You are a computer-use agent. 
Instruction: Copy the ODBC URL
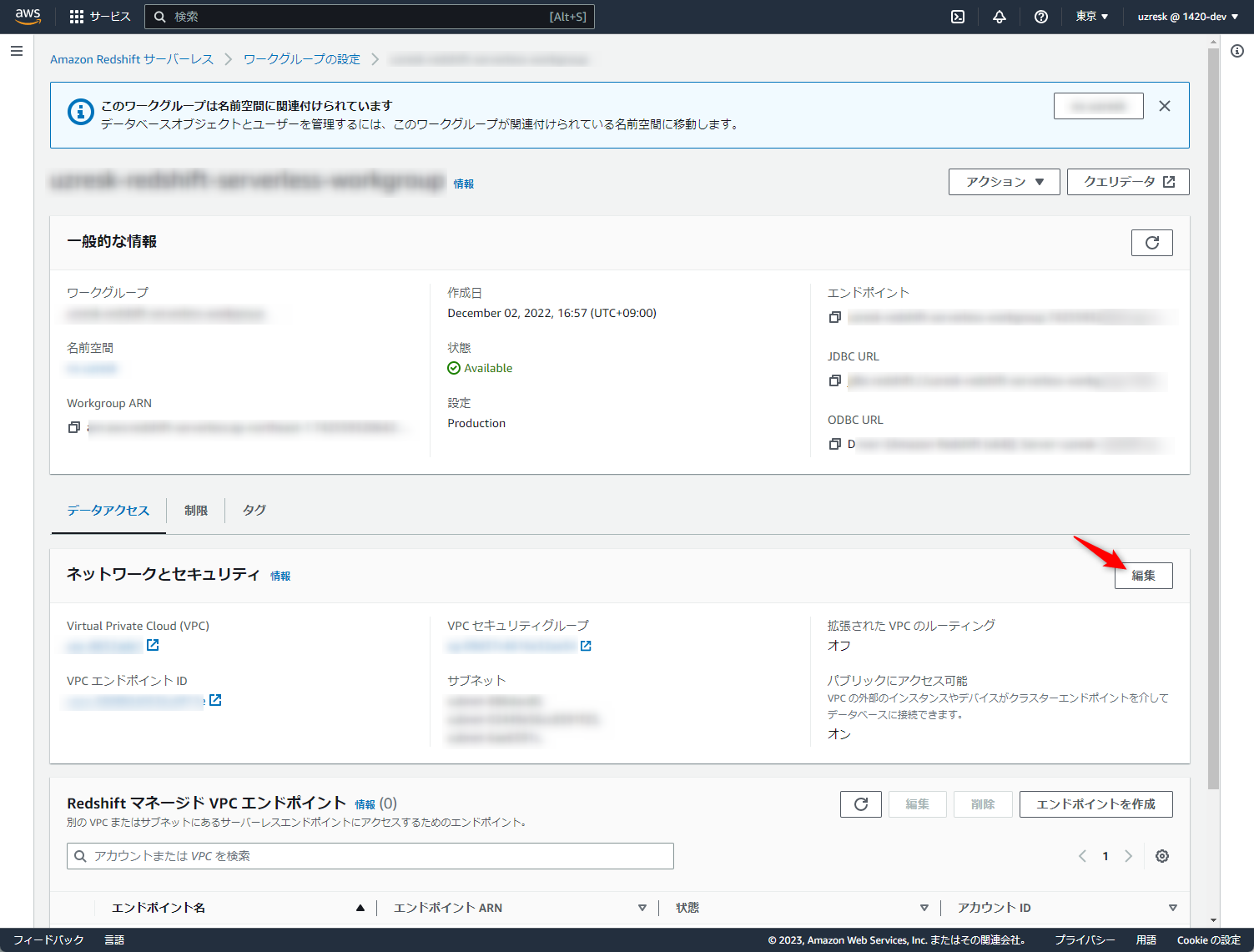tap(834, 444)
